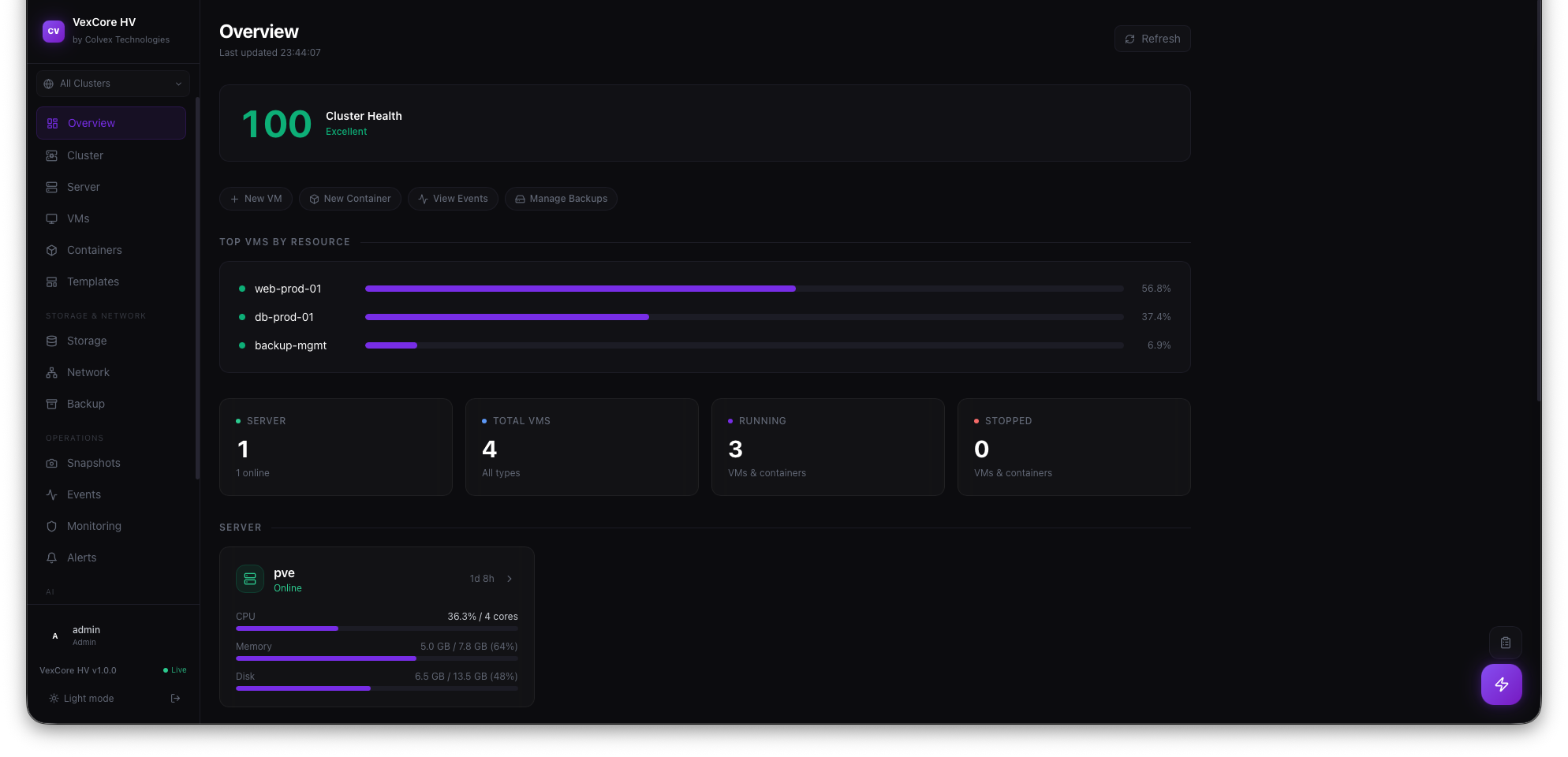Click the pve server icon
Screen dimensions: 1568x757
click(x=250, y=579)
